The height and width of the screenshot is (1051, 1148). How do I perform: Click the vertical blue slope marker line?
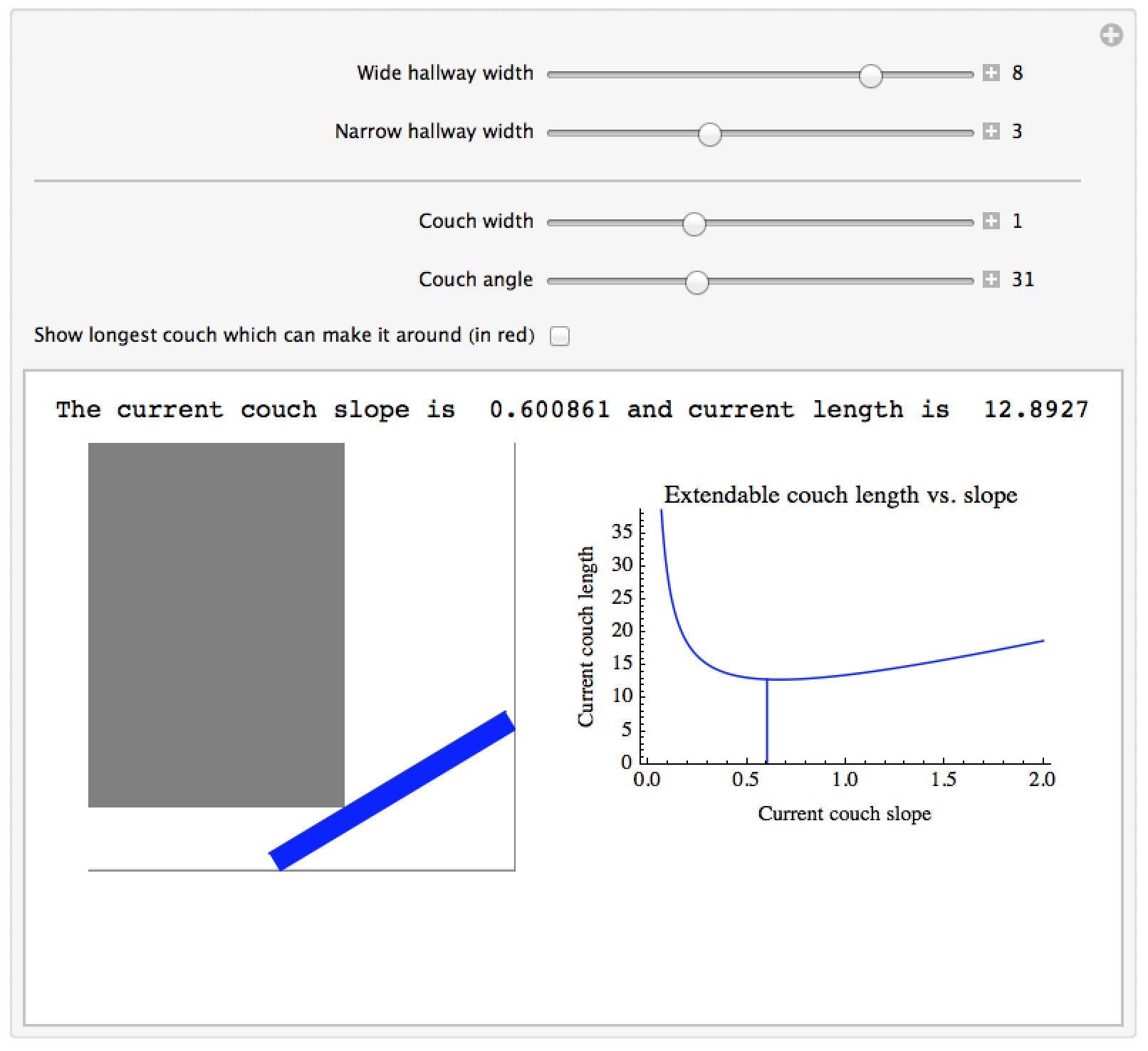(x=767, y=721)
